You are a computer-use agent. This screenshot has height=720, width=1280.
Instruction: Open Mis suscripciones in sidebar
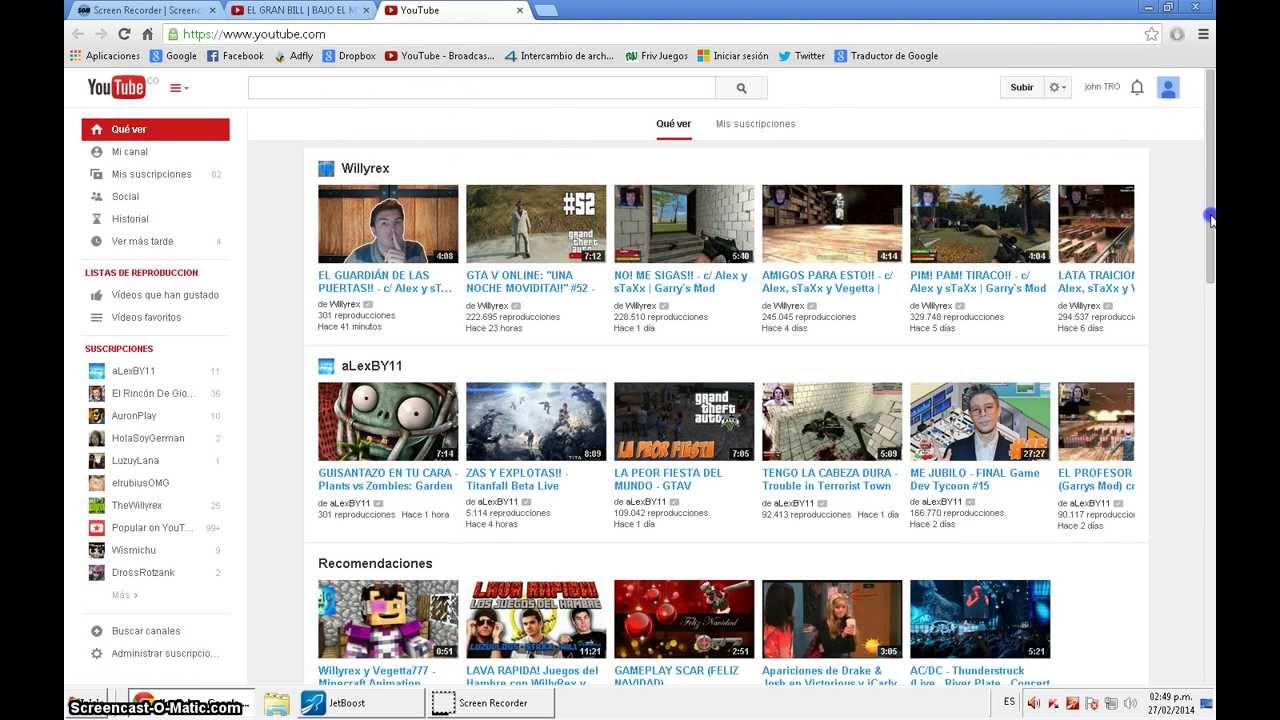[x=156, y=174]
